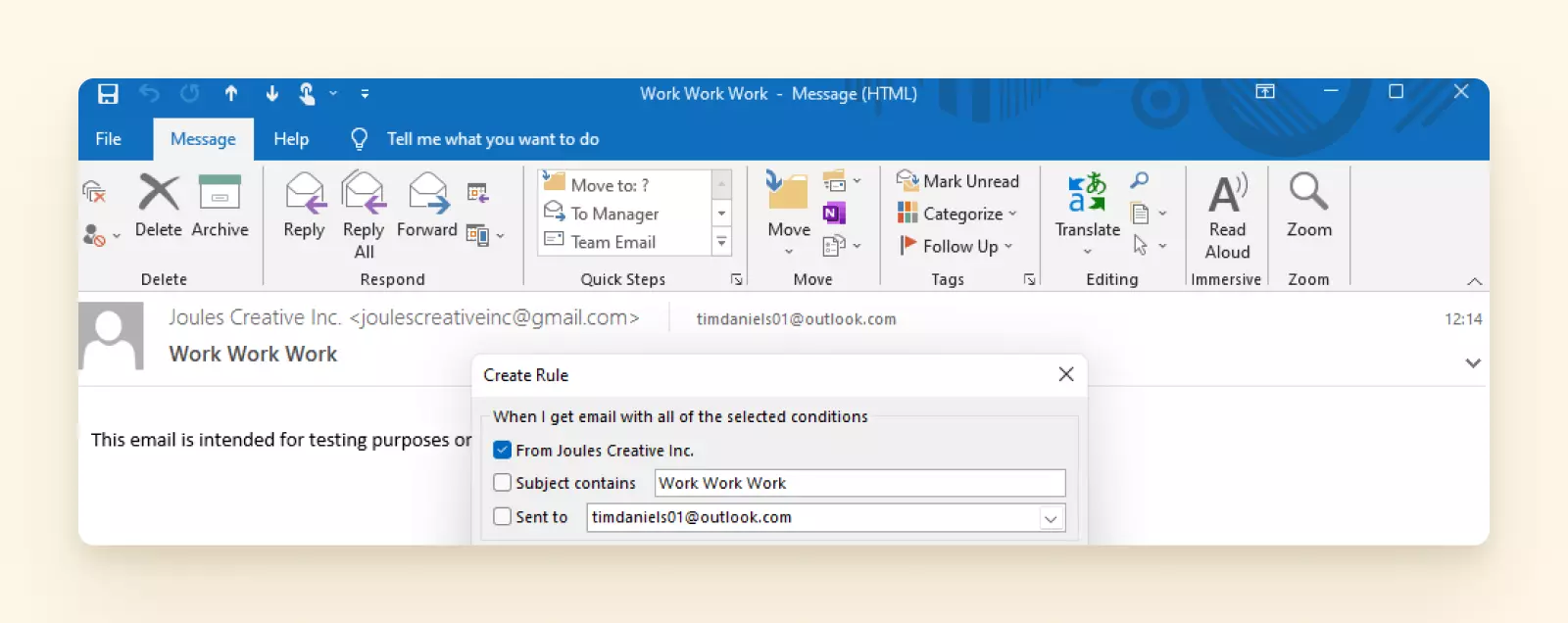The height and width of the screenshot is (623, 1568).
Task: Go to the next item (down arrow)
Action: (271, 93)
